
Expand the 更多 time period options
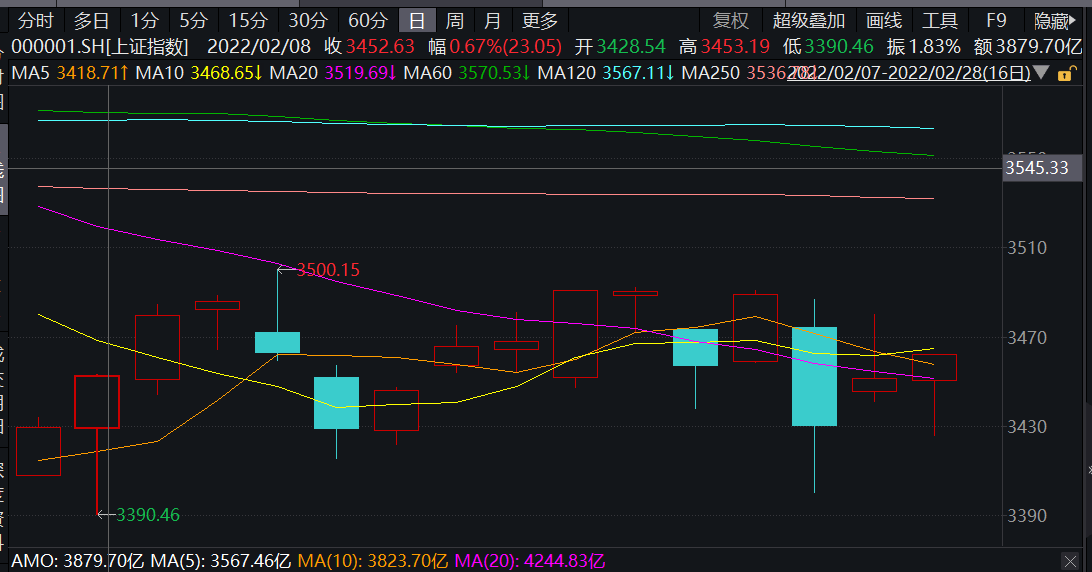coord(540,21)
